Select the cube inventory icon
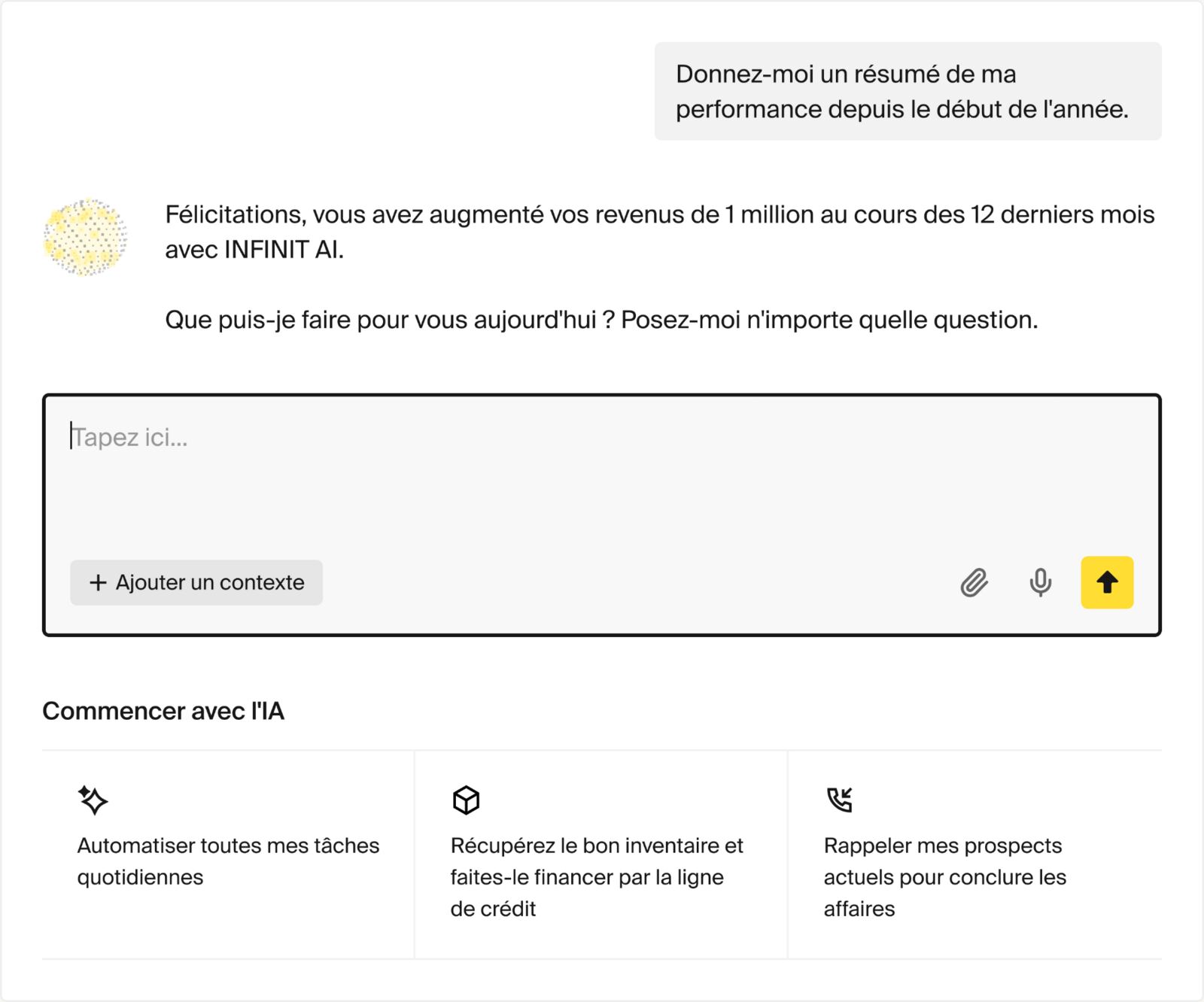Viewport: 1204px width, 1002px height. click(x=466, y=800)
